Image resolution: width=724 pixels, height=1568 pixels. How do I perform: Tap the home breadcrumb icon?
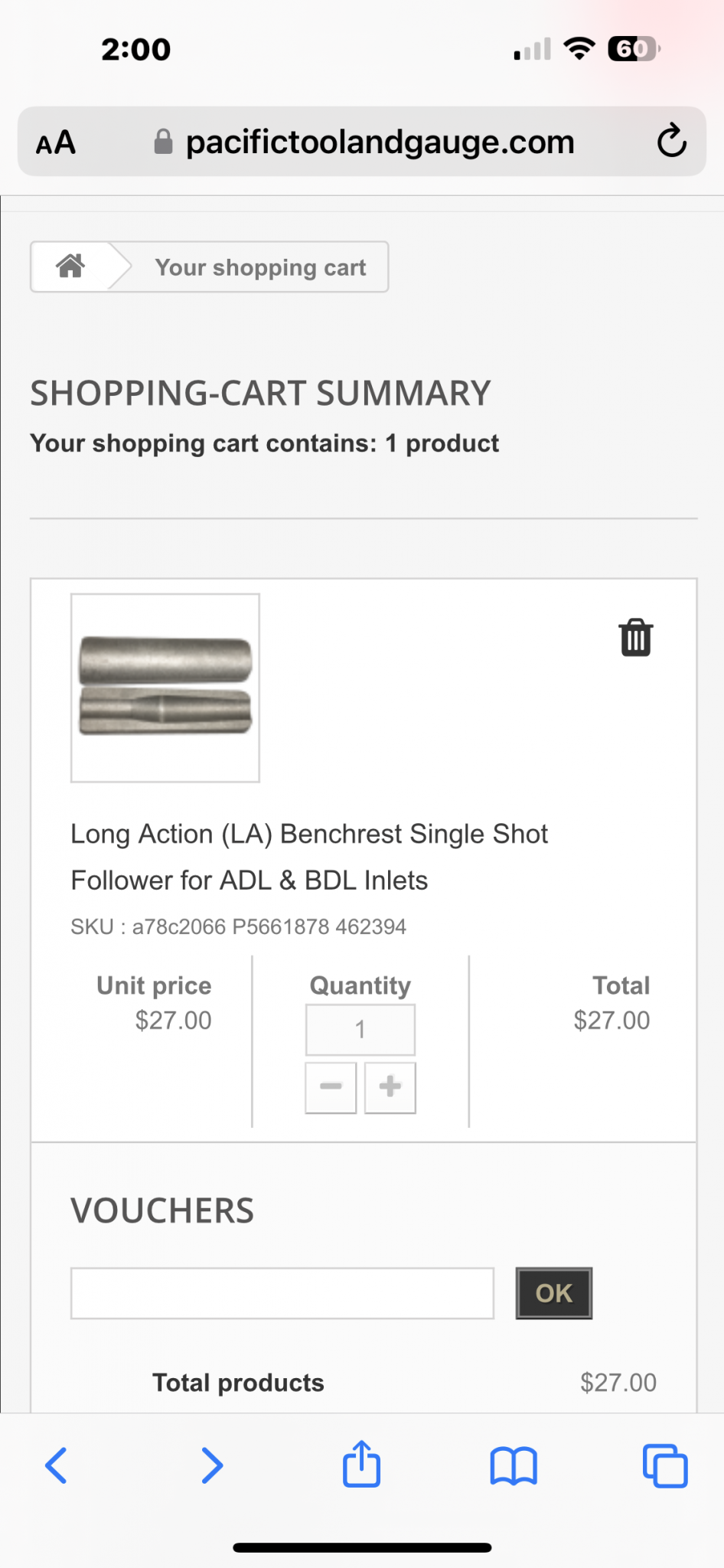70,266
